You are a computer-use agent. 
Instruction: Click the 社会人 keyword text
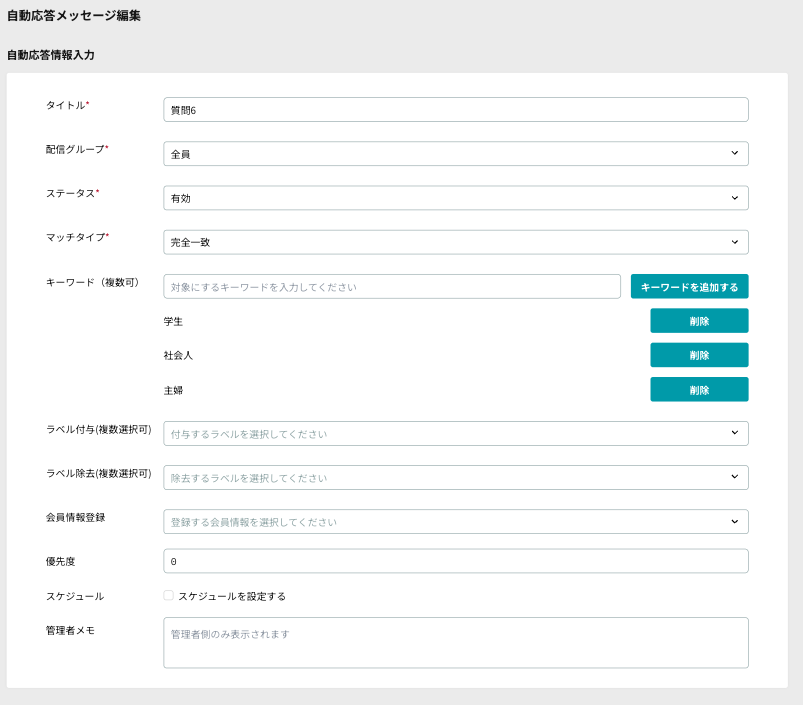click(178, 355)
